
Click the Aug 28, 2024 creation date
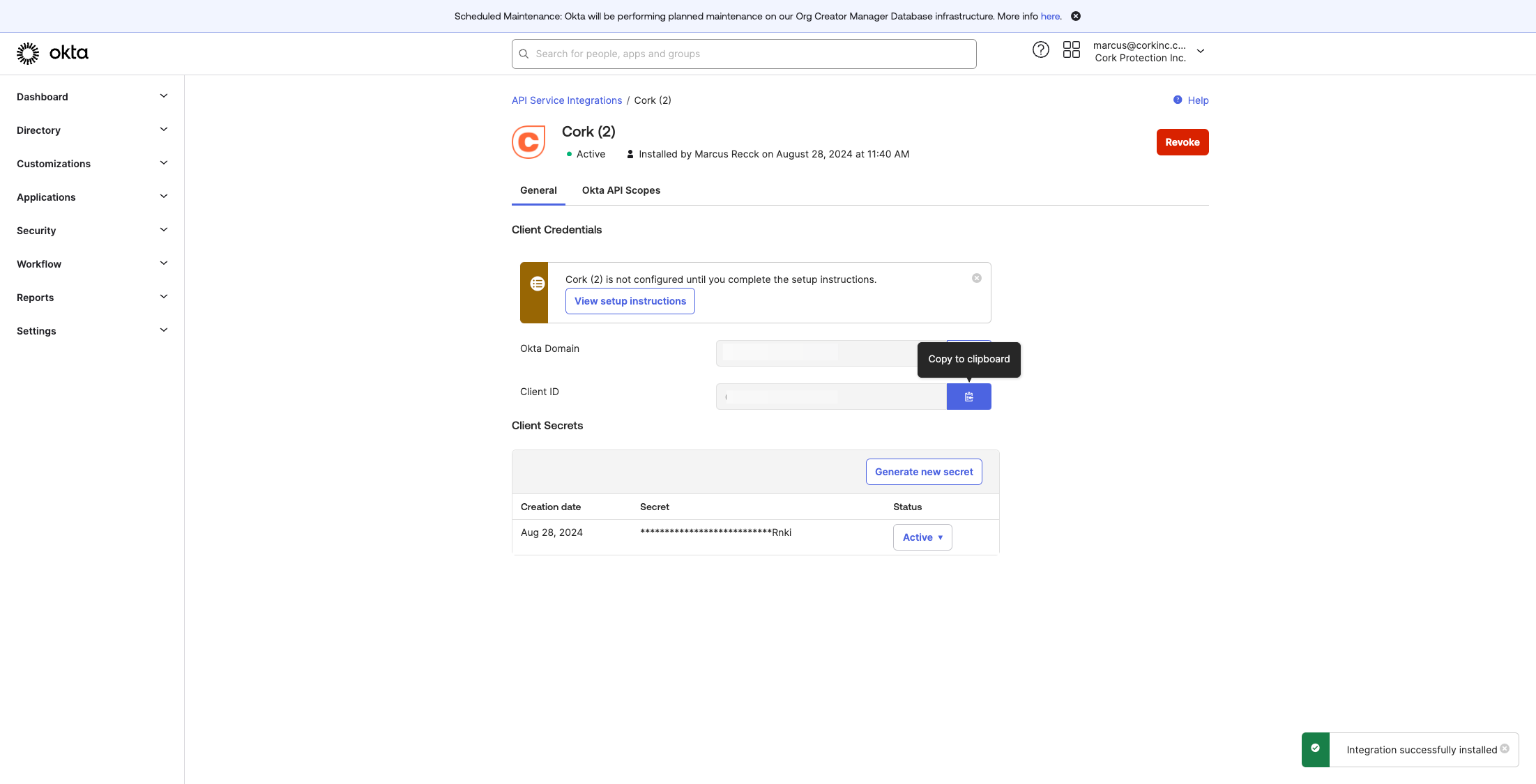(x=552, y=532)
